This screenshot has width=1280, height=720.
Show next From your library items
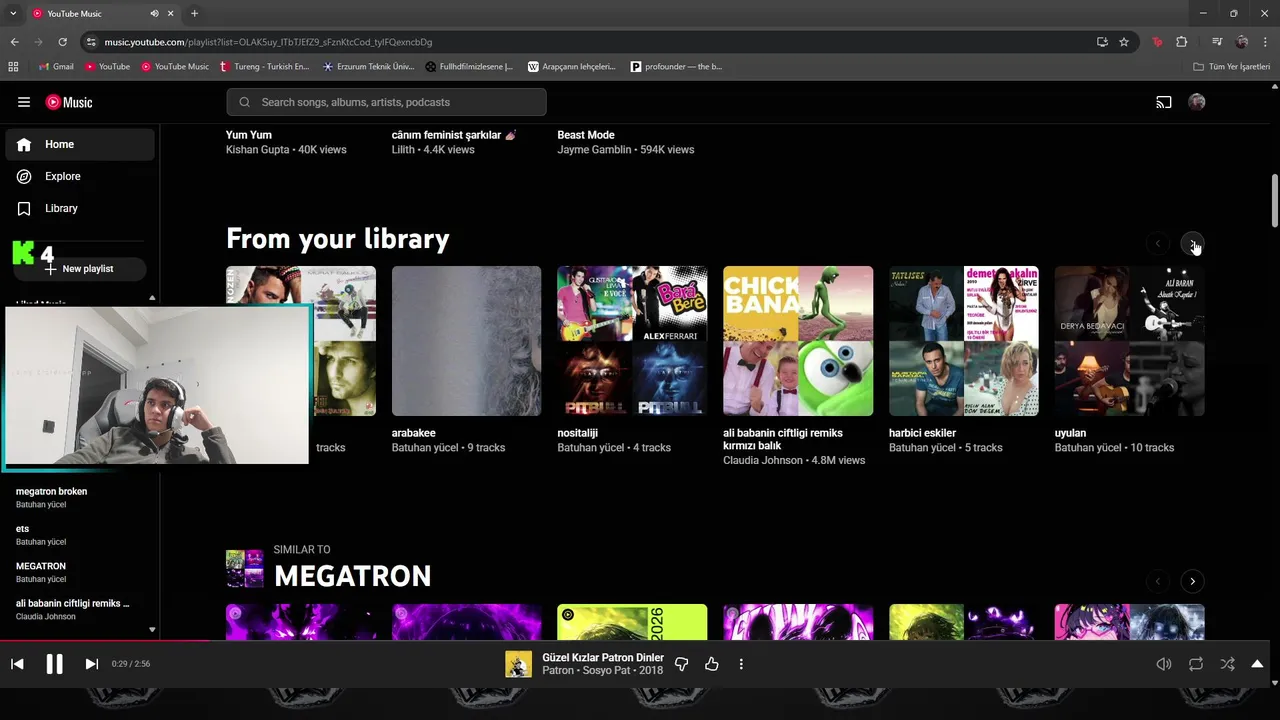[1192, 243]
